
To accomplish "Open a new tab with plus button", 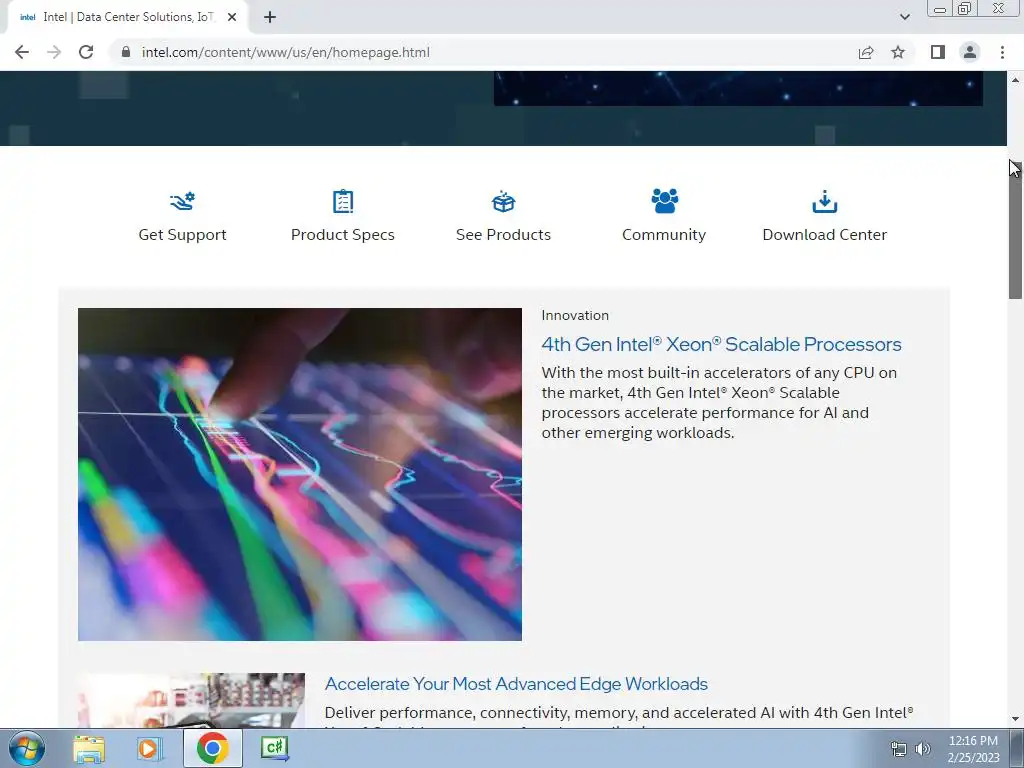I will (x=270, y=18).
